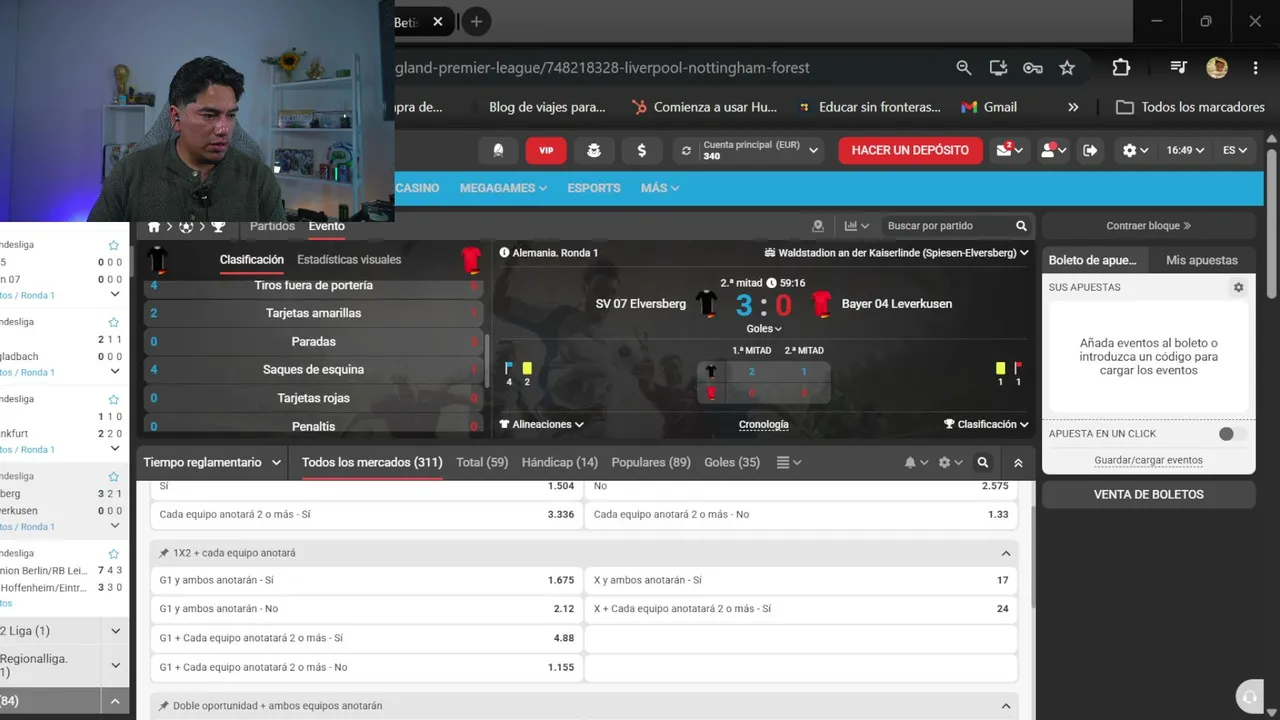This screenshot has height=720, width=1280.
Task: Open the stadium info dropdown for Waldstadion
Action: pyautogui.click(x=897, y=253)
